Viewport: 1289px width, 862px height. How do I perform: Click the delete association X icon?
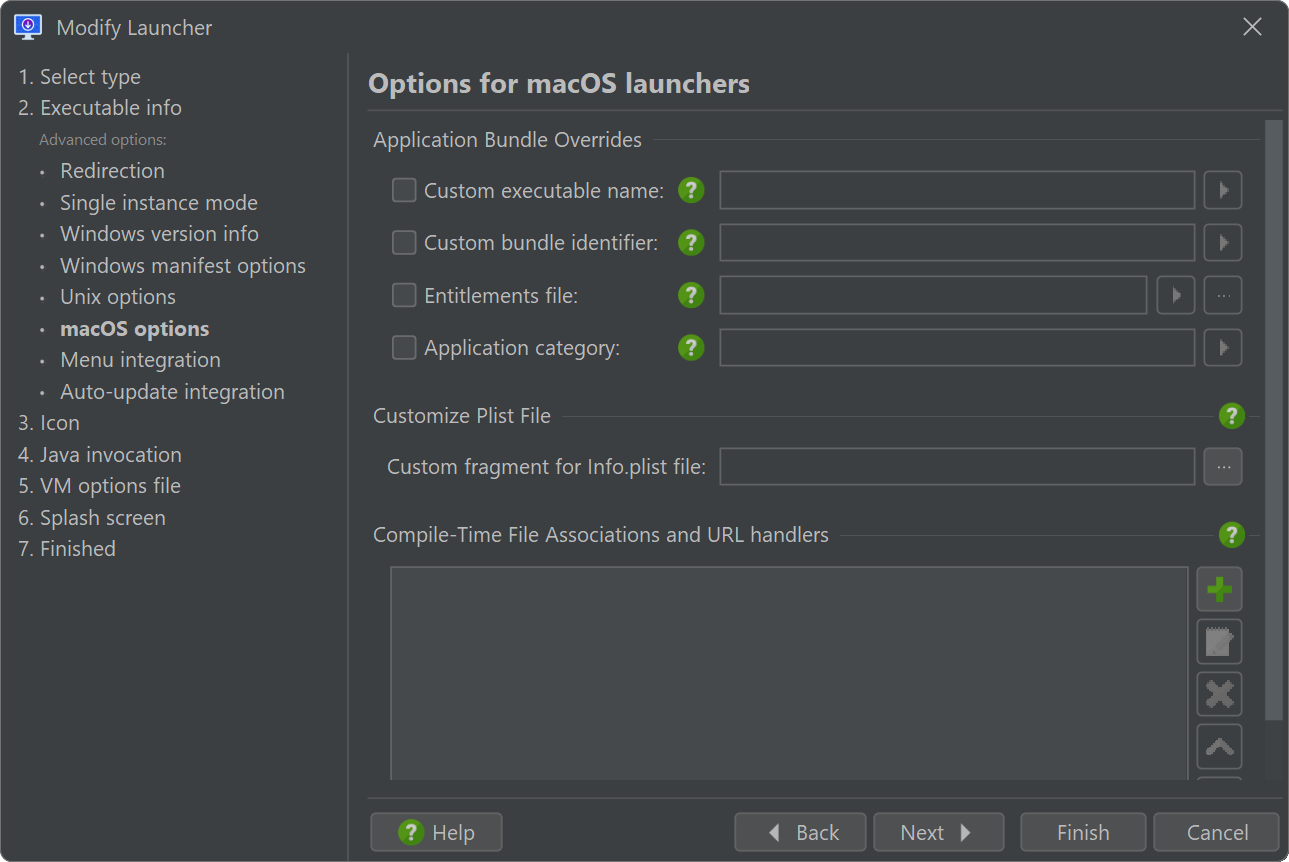1220,694
